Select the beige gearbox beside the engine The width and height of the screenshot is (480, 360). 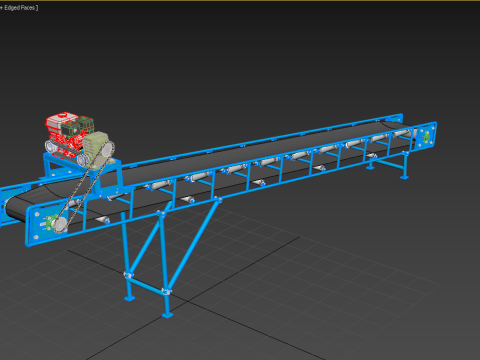[x=96, y=149]
